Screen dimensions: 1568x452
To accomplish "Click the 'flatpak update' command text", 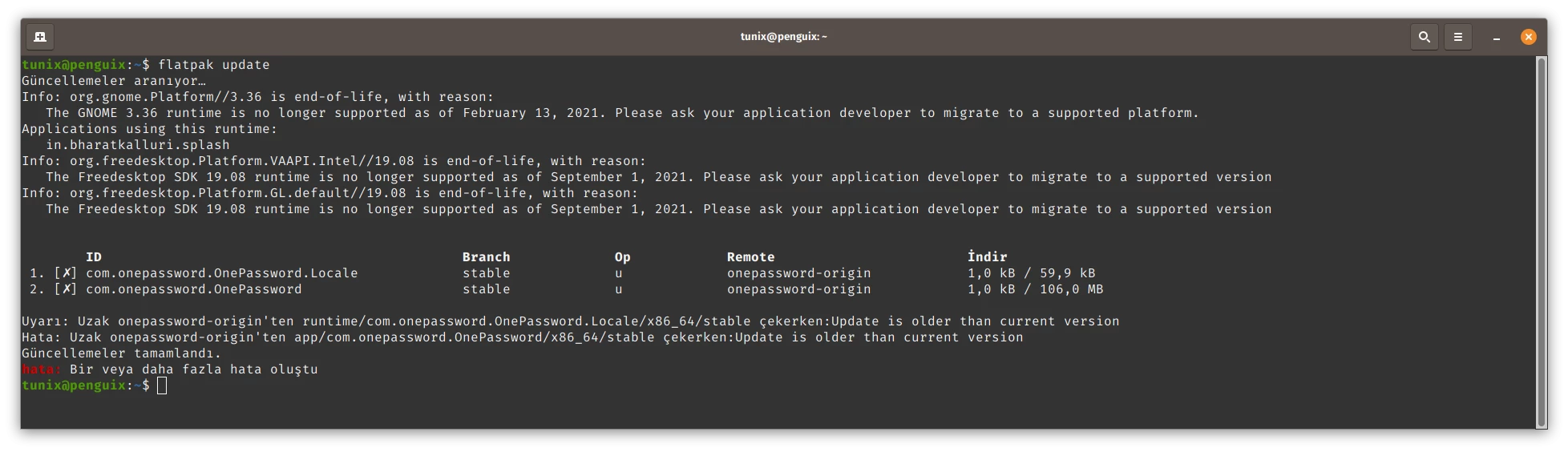I will pos(214,65).
